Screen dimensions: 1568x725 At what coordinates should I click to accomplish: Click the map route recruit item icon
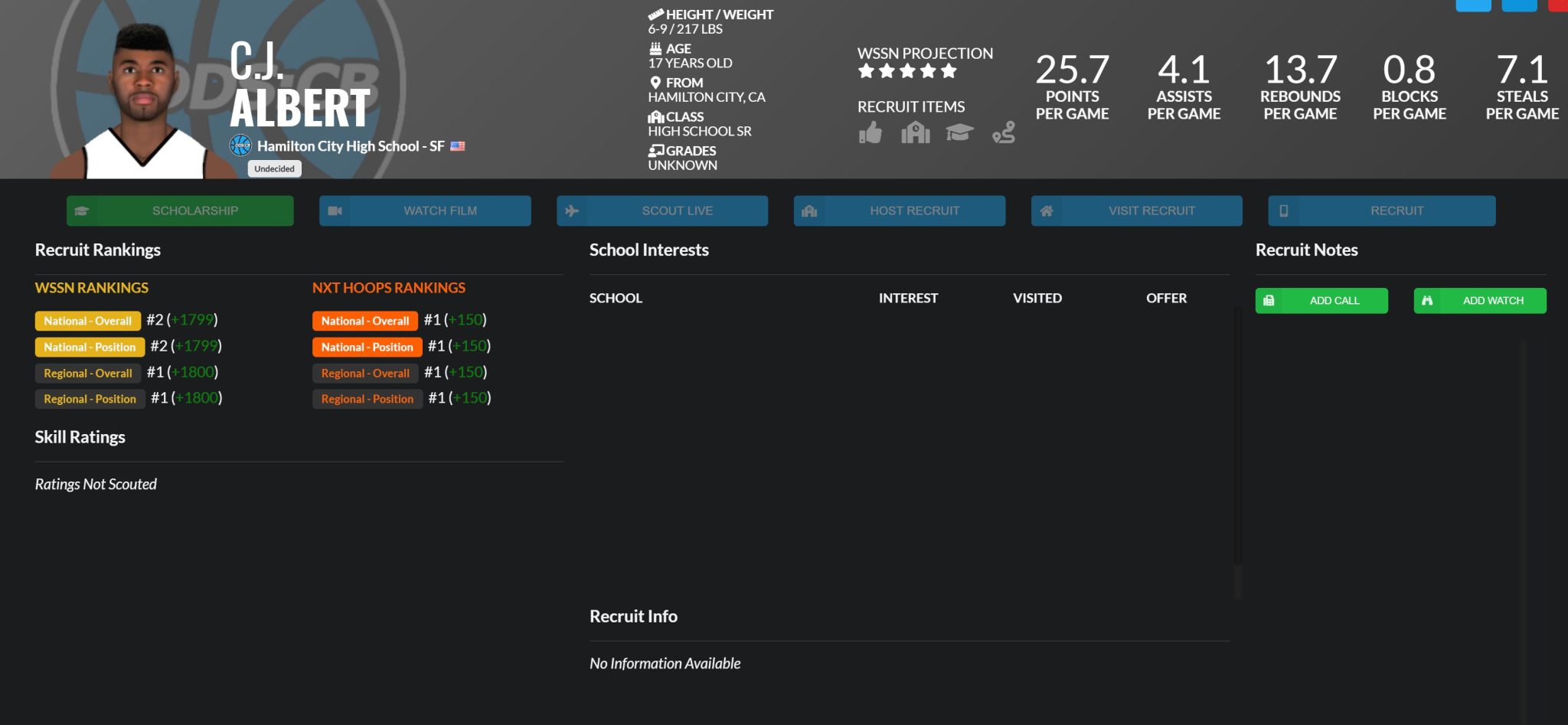1003,133
